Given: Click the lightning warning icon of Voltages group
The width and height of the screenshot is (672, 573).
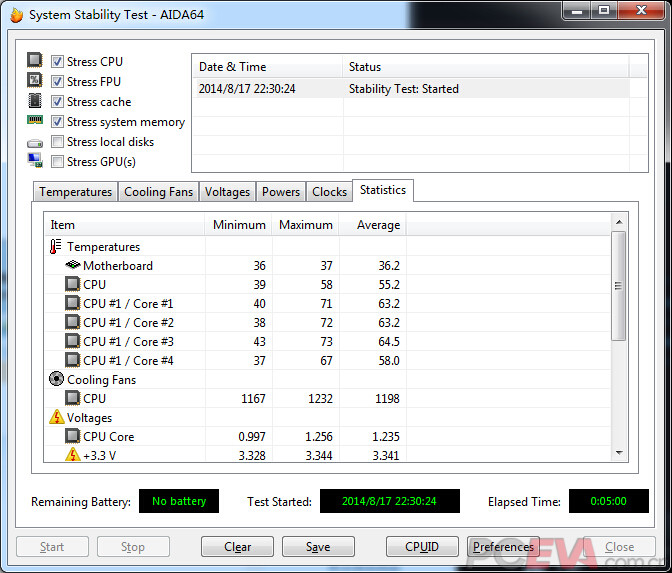Looking at the screenshot, I should tap(57, 417).
